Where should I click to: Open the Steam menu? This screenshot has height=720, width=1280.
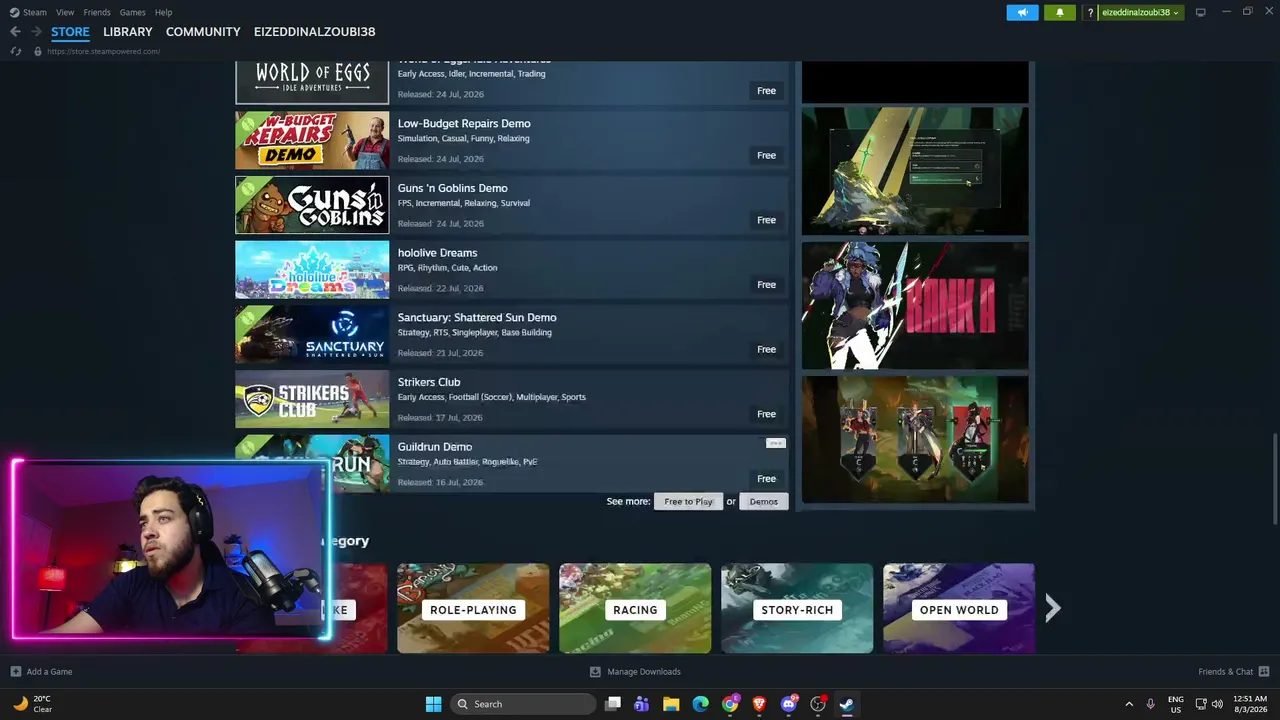click(35, 12)
